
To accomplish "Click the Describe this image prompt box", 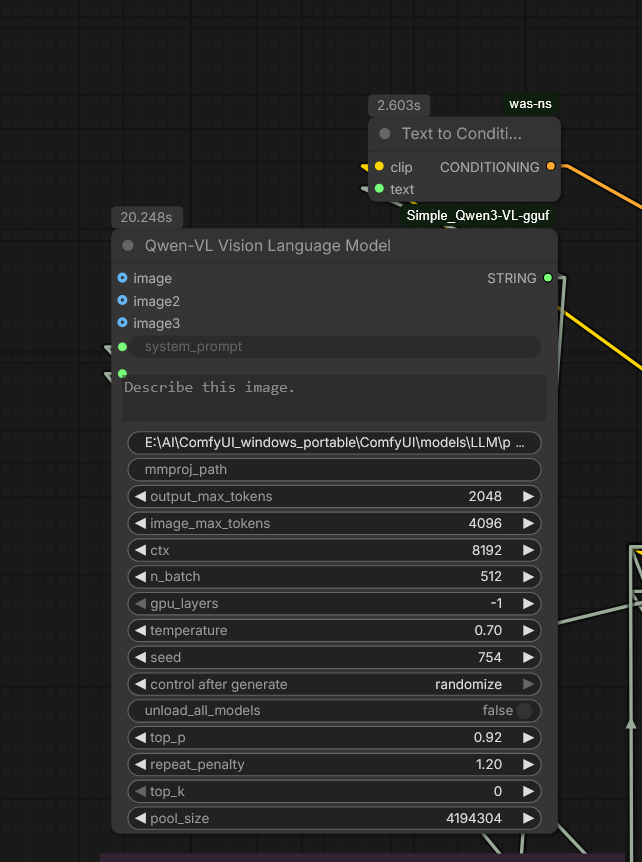I will 334,399.
